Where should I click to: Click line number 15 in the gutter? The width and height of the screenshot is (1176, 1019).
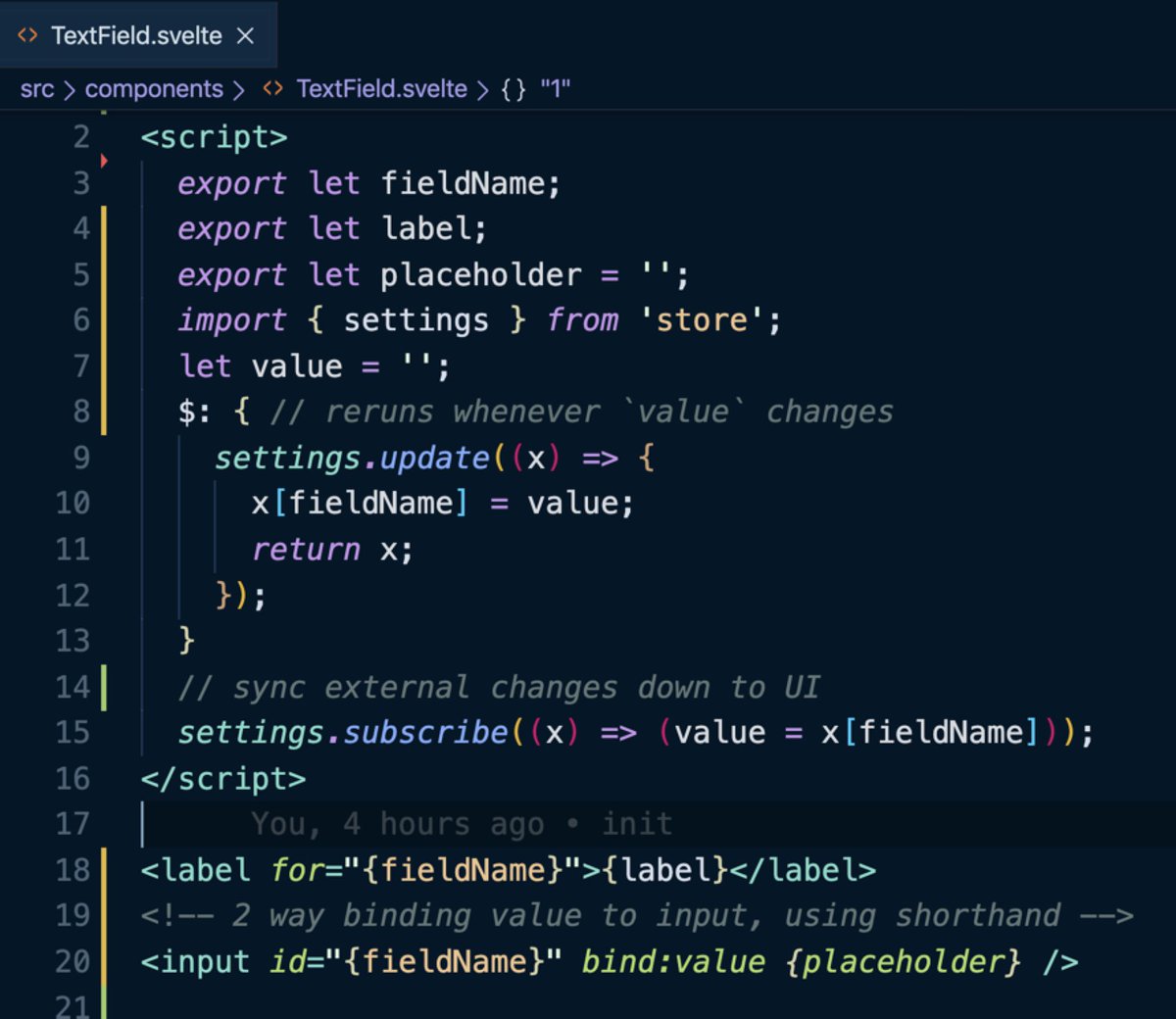click(x=73, y=732)
